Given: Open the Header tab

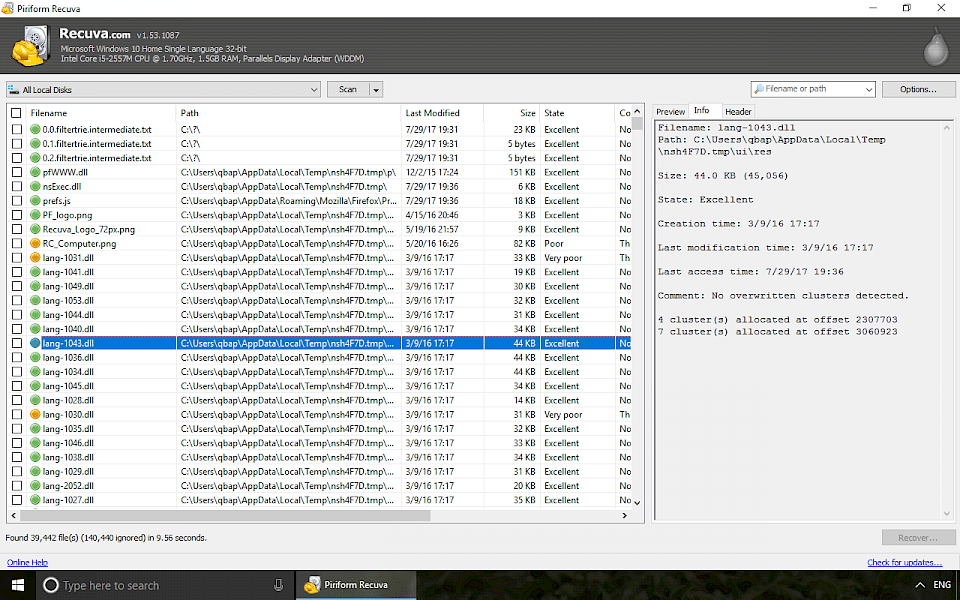Looking at the screenshot, I should pyautogui.click(x=738, y=111).
